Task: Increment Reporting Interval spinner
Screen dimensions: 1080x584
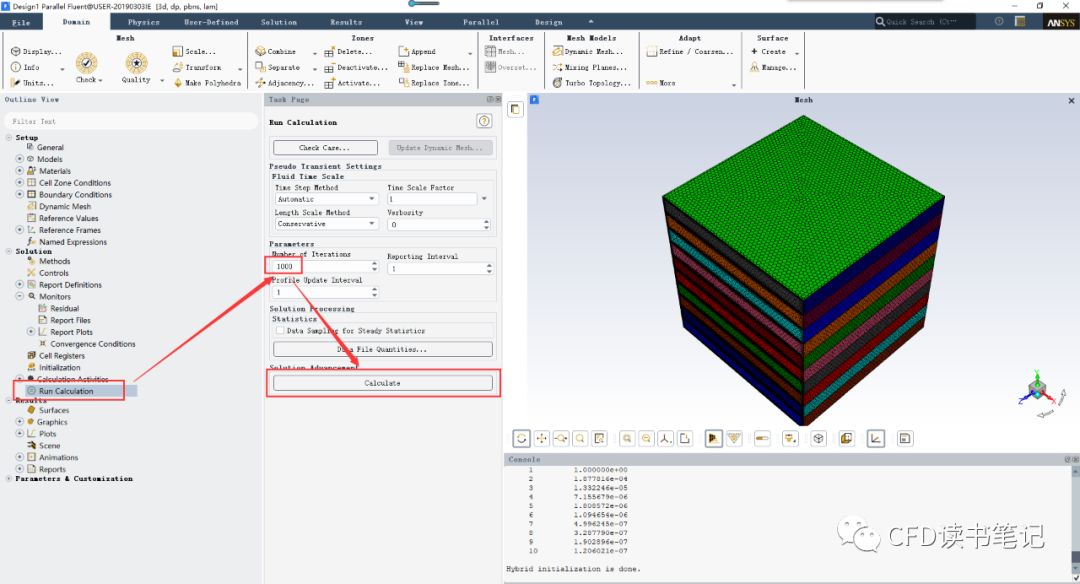Action: (x=490, y=266)
